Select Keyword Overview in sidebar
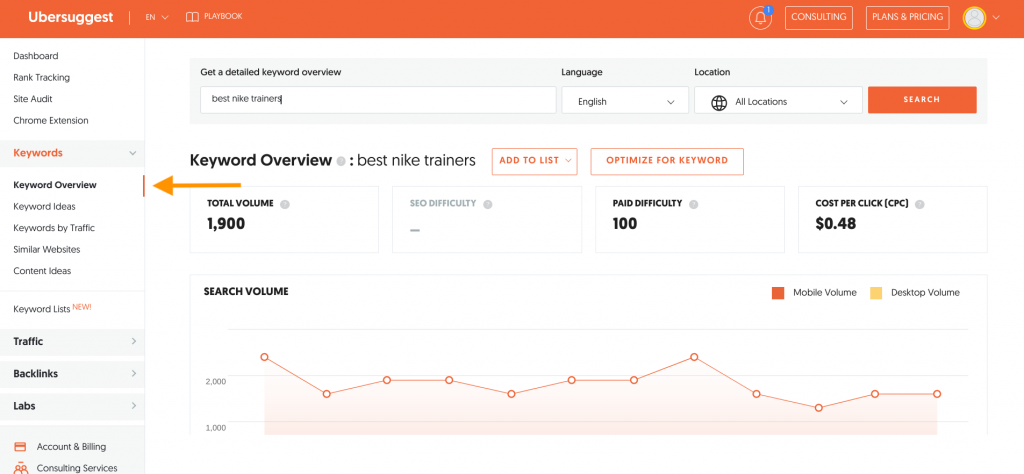The height and width of the screenshot is (474, 1024). (55, 185)
